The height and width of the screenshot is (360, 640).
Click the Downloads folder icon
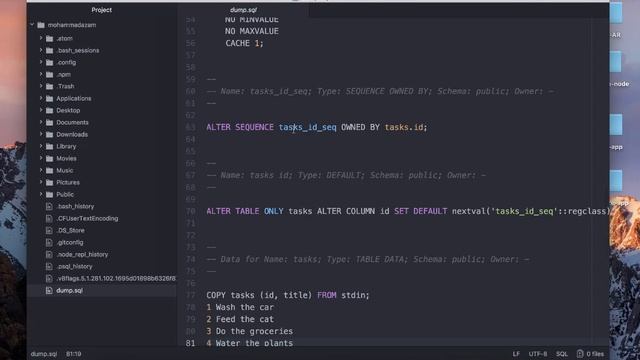49,134
